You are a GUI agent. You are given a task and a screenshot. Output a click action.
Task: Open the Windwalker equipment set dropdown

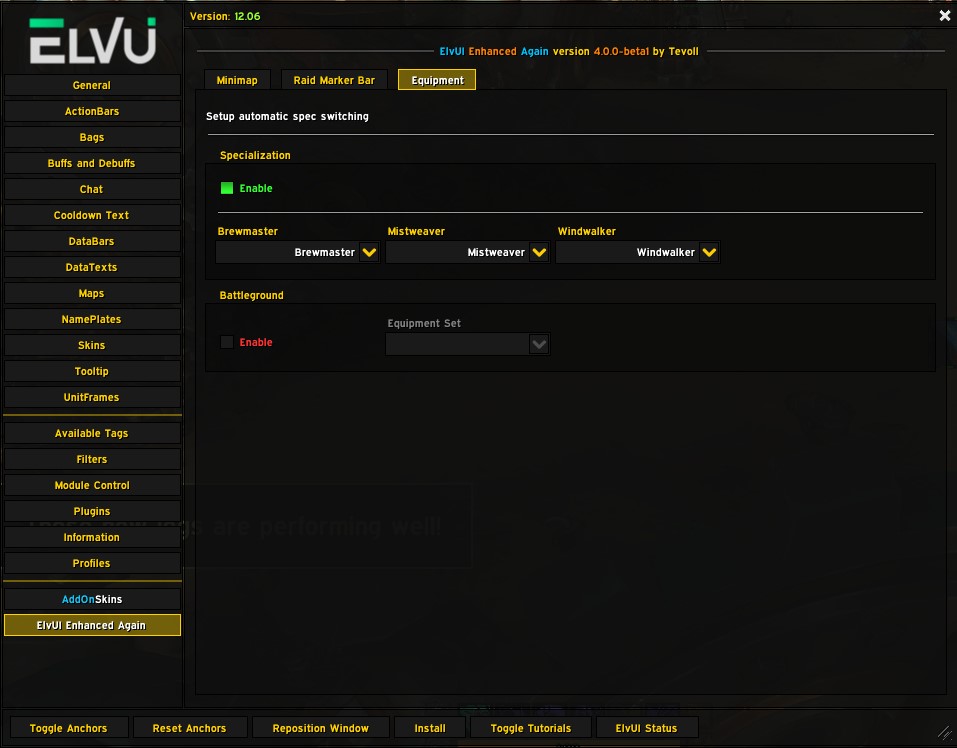coord(709,253)
